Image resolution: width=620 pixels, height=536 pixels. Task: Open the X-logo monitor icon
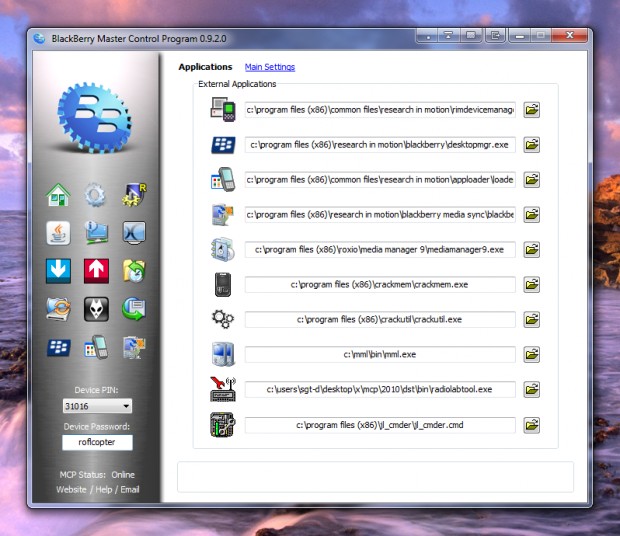coord(134,233)
